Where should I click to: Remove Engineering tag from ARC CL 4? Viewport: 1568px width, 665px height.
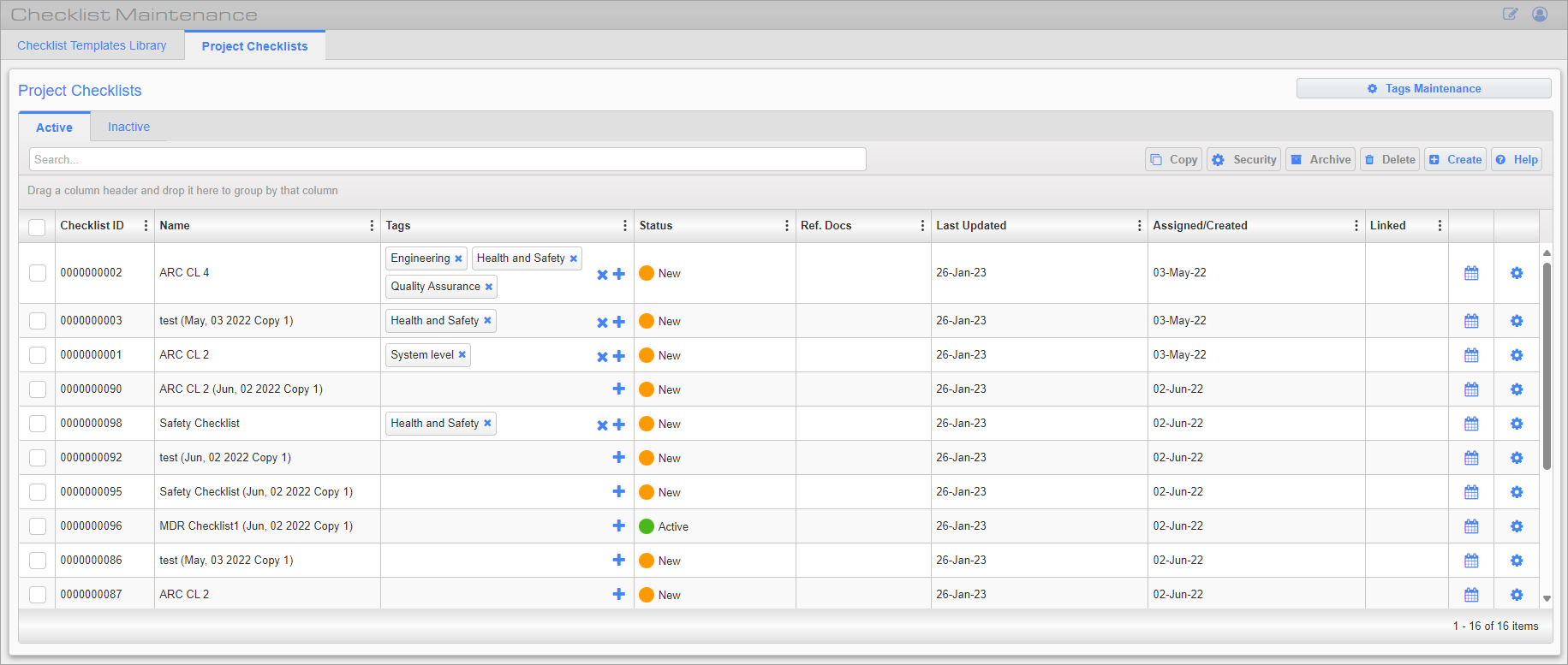(458, 258)
